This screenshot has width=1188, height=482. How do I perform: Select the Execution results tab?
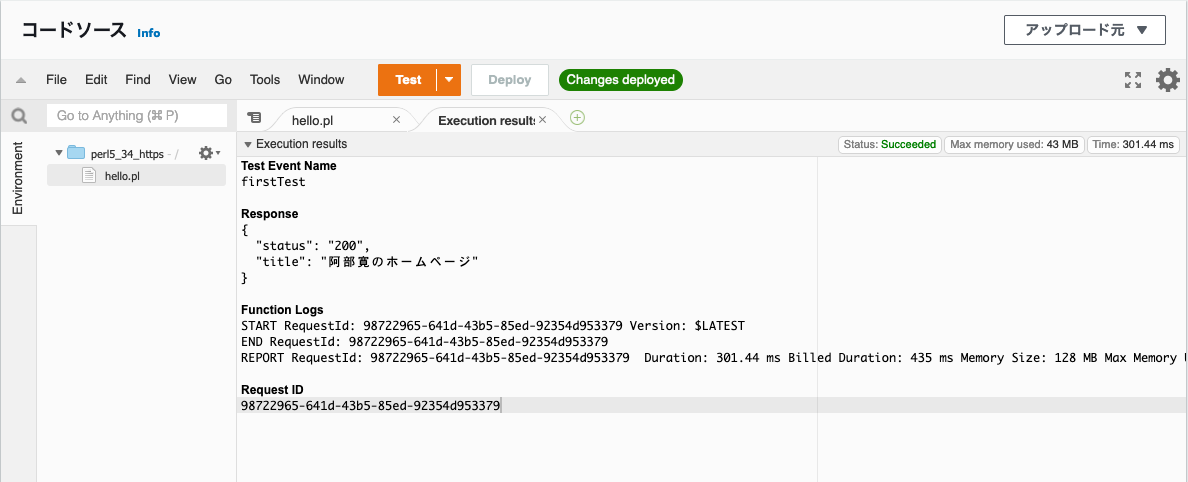[x=486, y=120]
